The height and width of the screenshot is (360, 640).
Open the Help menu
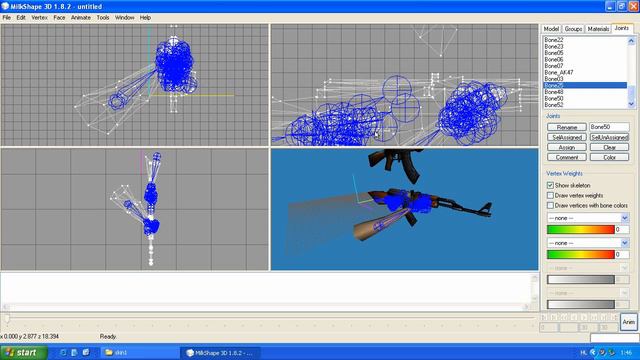pos(145,18)
